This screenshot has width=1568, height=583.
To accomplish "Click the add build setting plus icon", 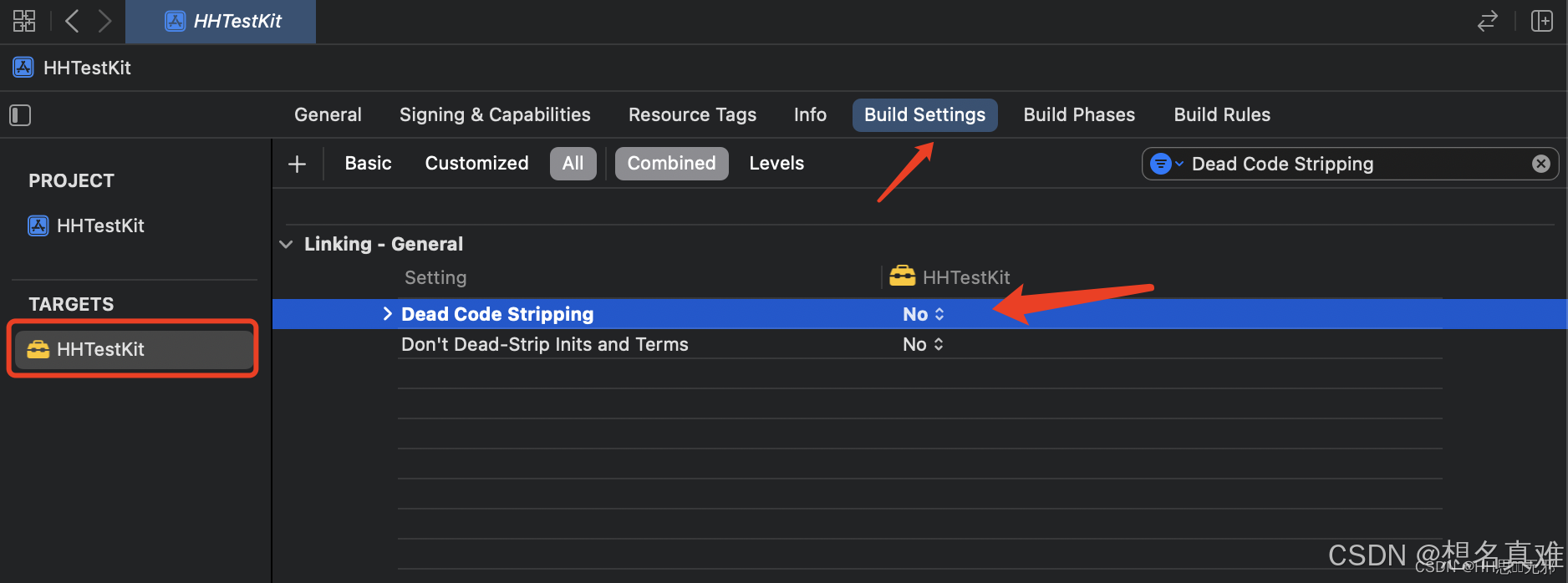I will click(297, 164).
